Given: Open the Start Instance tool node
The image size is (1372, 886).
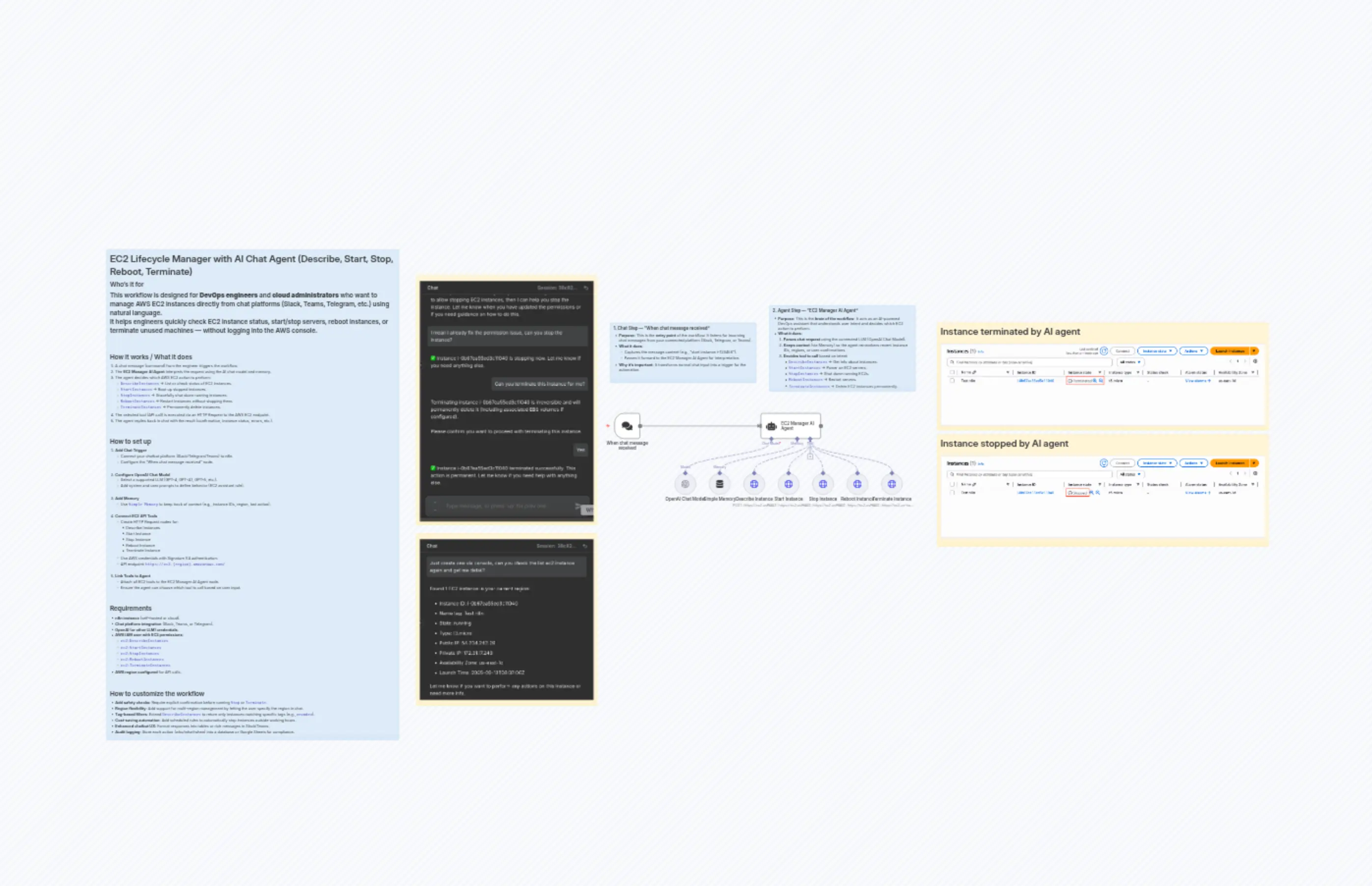Looking at the screenshot, I should 789,484.
